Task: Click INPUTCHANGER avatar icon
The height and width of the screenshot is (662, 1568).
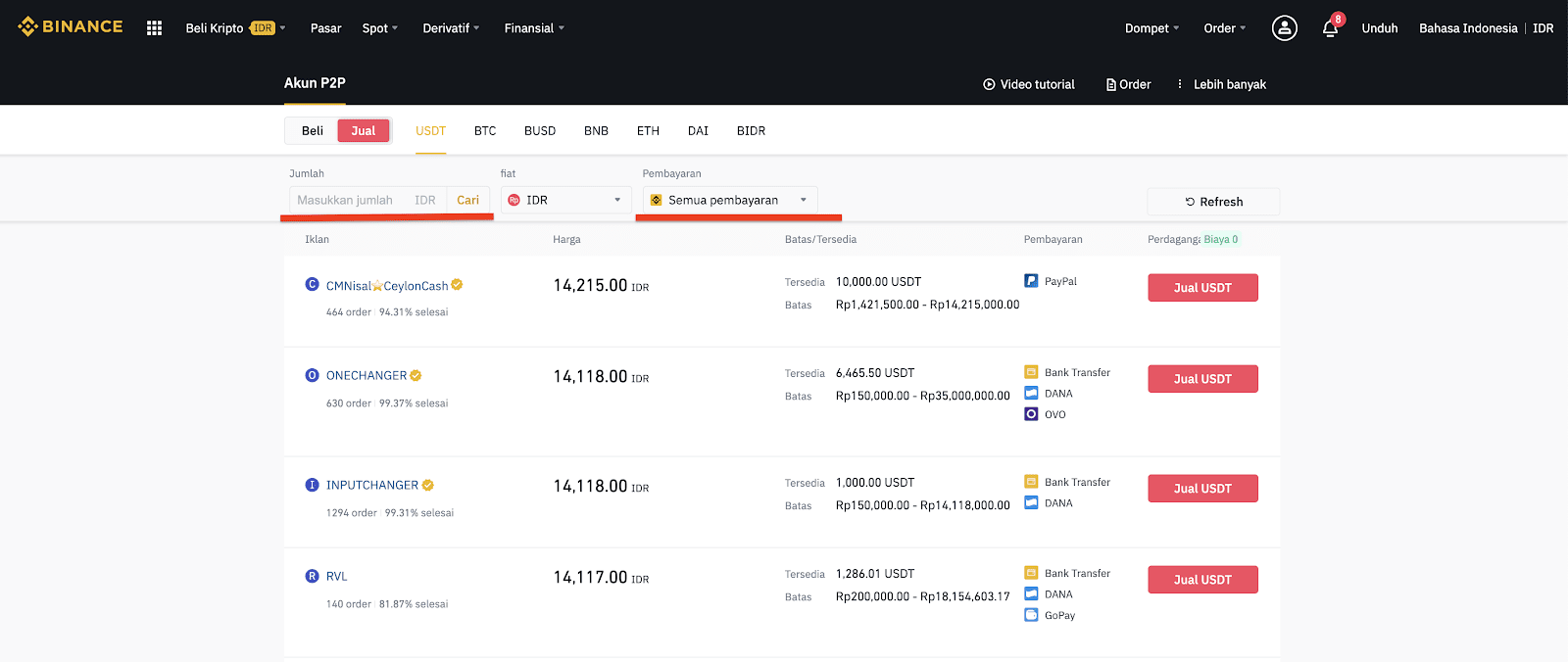Action: coord(312,485)
